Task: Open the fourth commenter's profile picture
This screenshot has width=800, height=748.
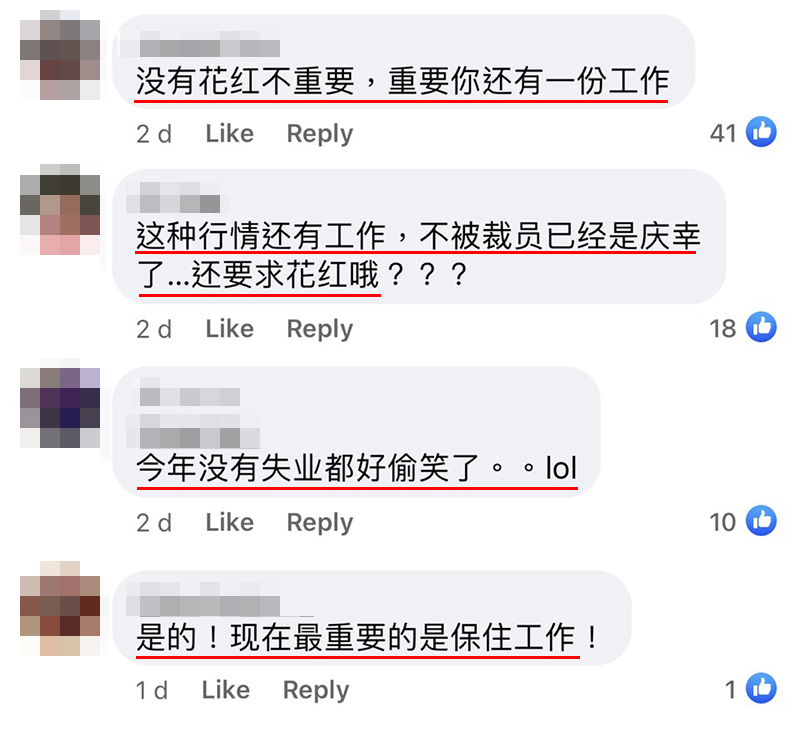Action: (x=60, y=608)
